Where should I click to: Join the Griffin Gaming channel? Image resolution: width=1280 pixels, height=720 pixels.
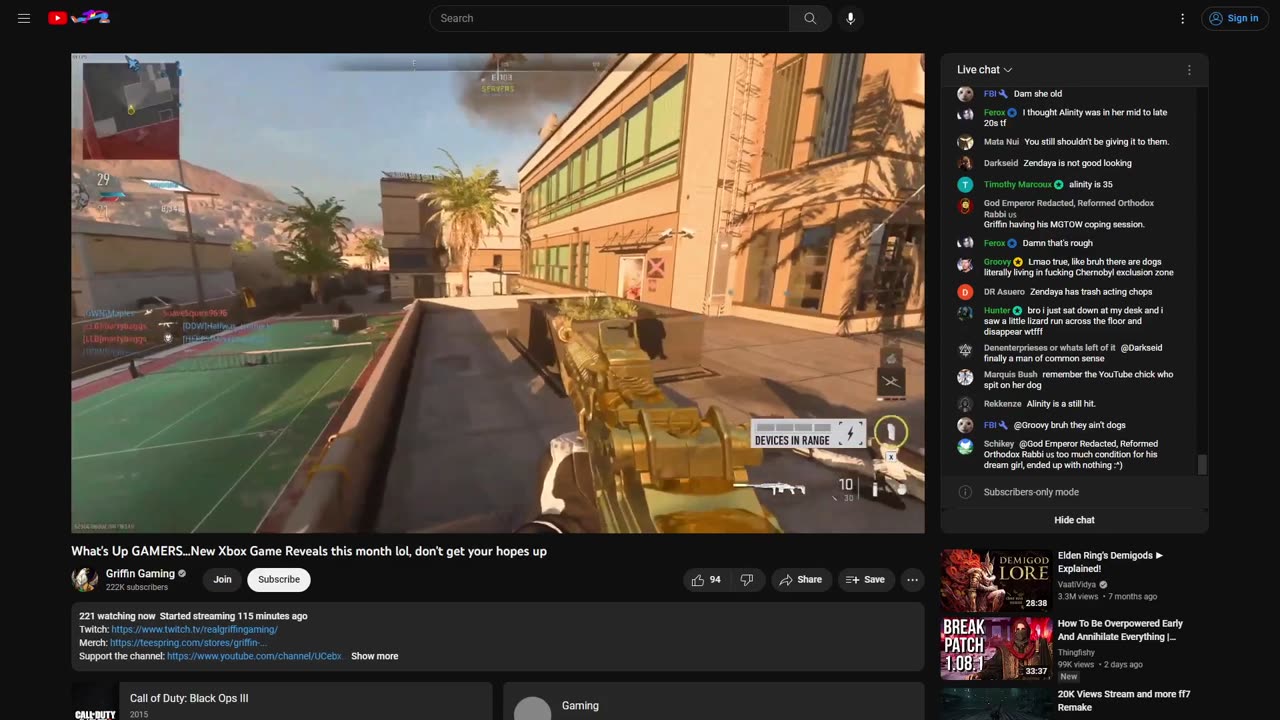tap(222, 579)
